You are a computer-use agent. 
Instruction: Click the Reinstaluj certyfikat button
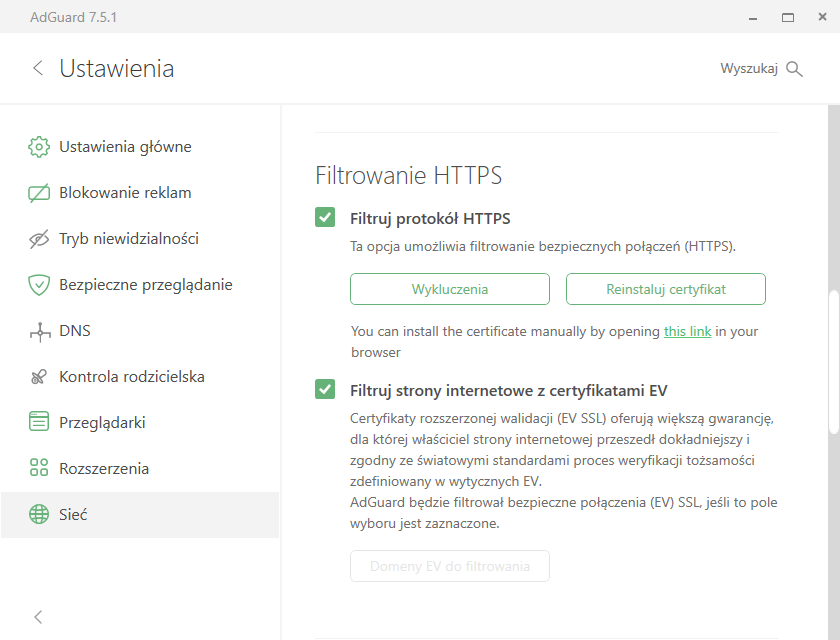(x=666, y=289)
